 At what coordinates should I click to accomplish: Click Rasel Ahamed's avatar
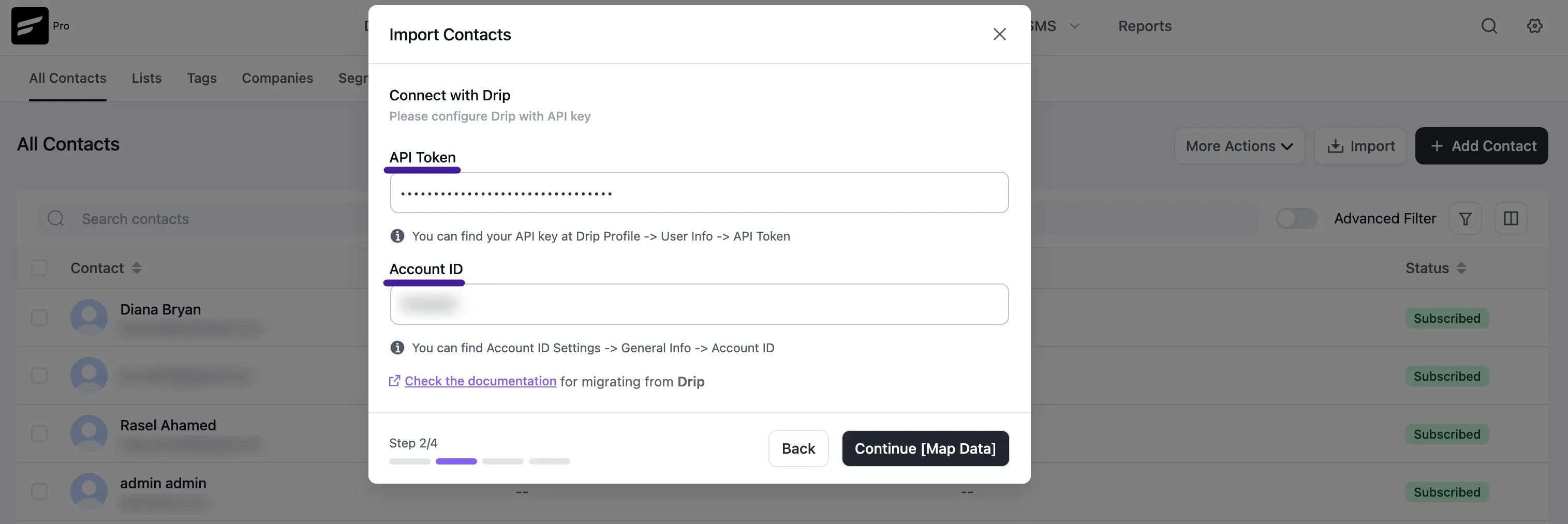[x=89, y=433]
